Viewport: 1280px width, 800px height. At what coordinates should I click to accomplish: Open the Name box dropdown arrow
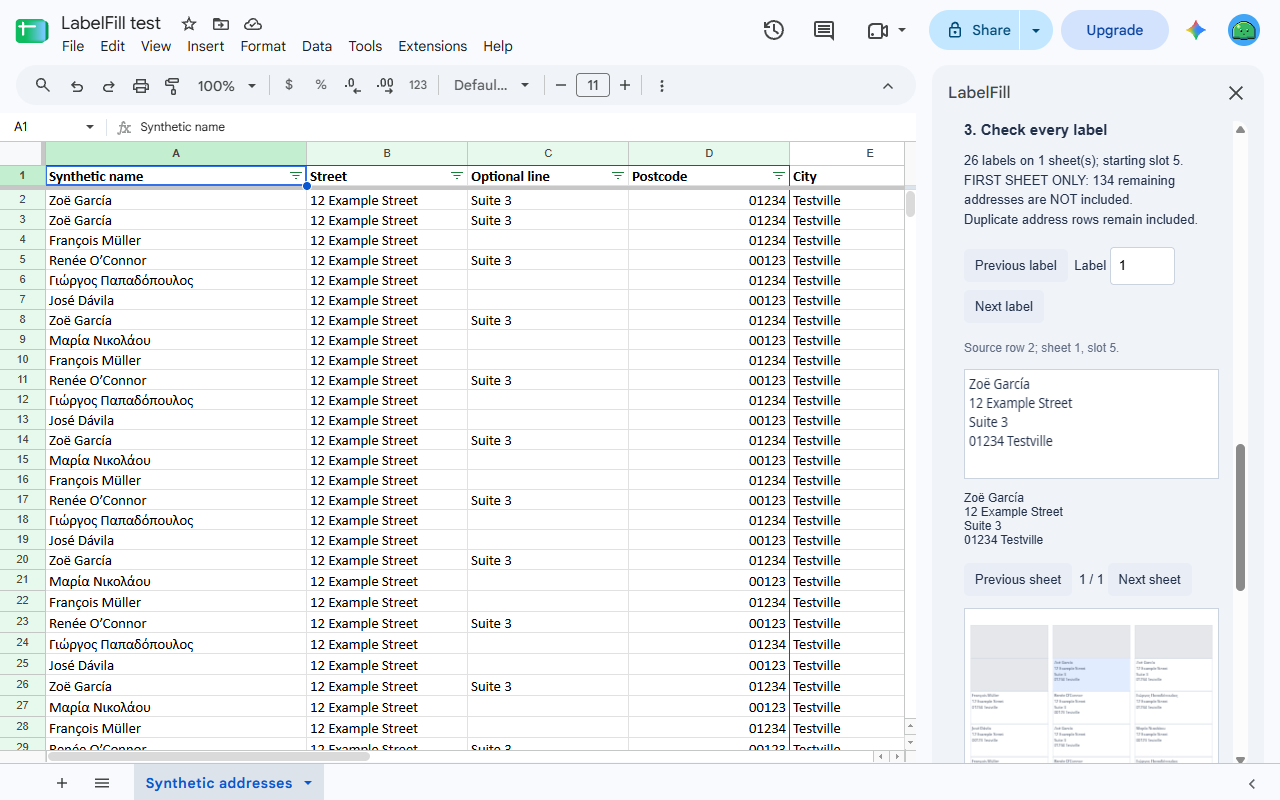pyautogui.click(x=90, y=127)
